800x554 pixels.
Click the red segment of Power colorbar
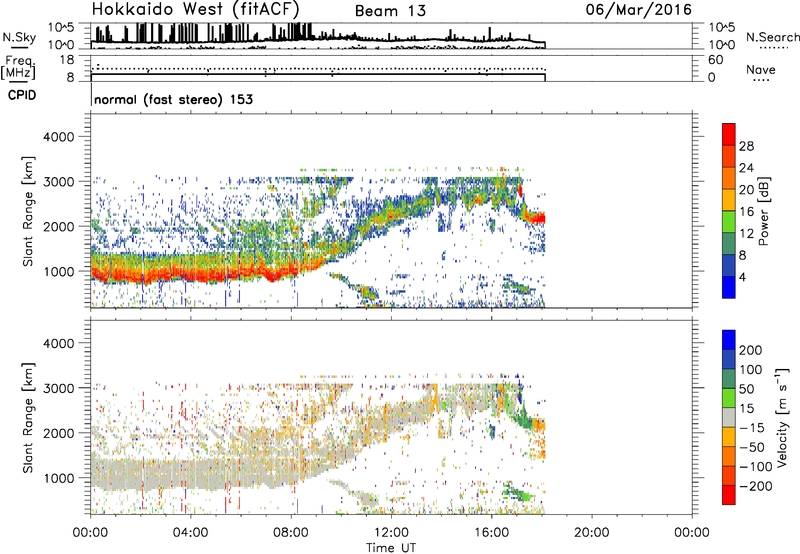729,134
